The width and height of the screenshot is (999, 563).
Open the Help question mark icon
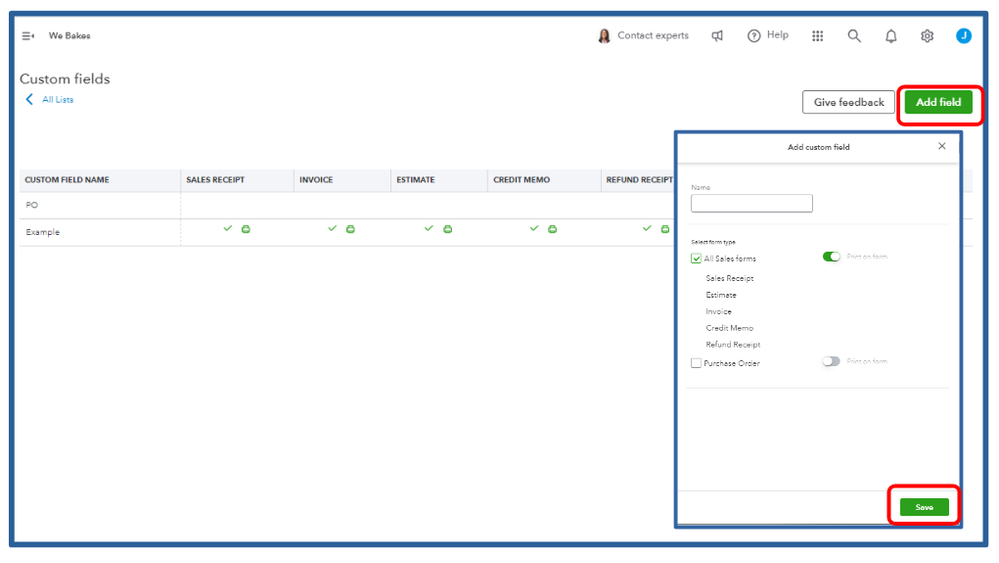[754, 36]
